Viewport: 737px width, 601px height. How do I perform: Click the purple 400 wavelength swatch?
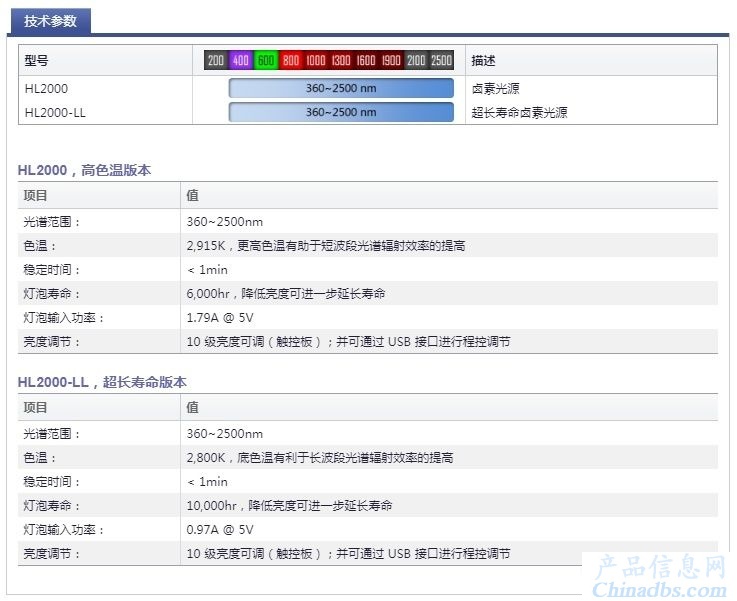click(x=241, y=60)
